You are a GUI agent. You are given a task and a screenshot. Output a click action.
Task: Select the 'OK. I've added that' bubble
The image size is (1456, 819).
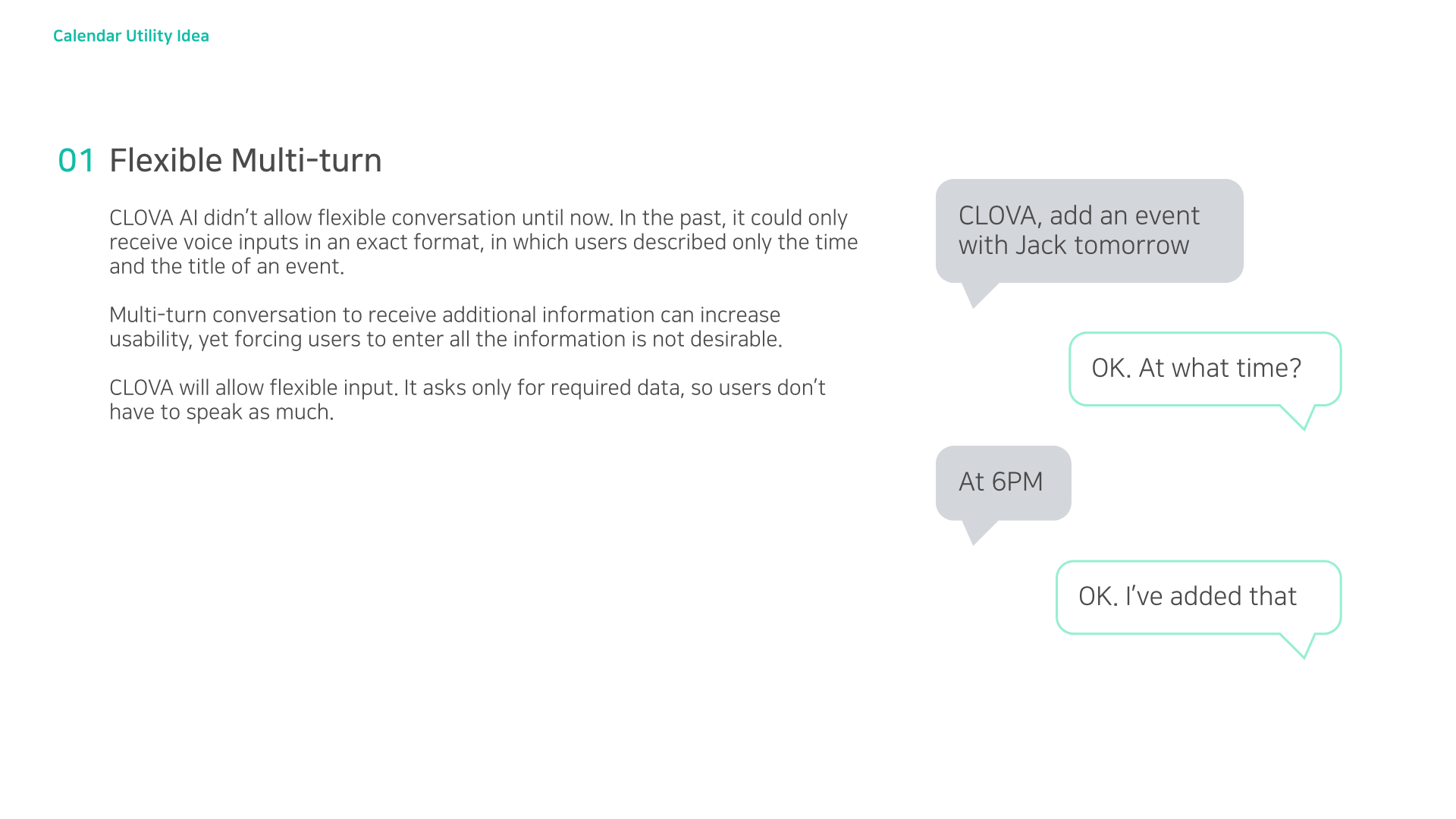point(1199,598)
